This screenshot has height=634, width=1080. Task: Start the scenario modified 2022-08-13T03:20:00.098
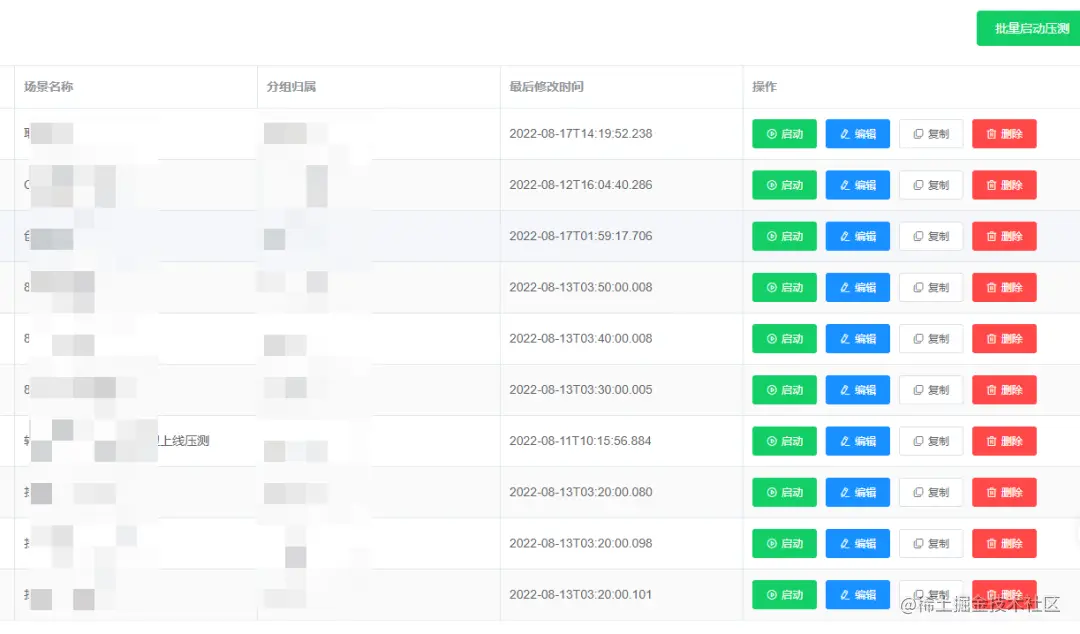click(785, 544)
